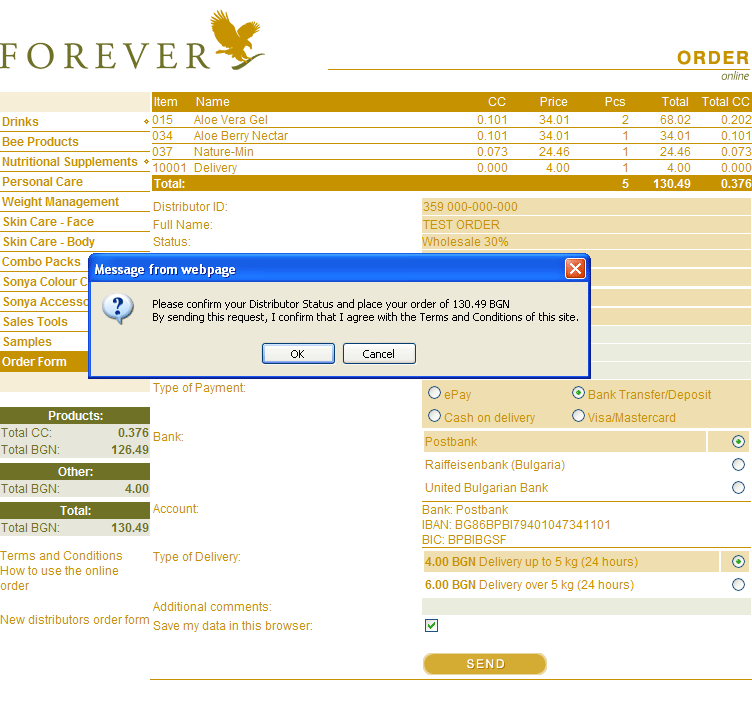Confirm the order with OK

pyautogui.click(x=298, y=354)
